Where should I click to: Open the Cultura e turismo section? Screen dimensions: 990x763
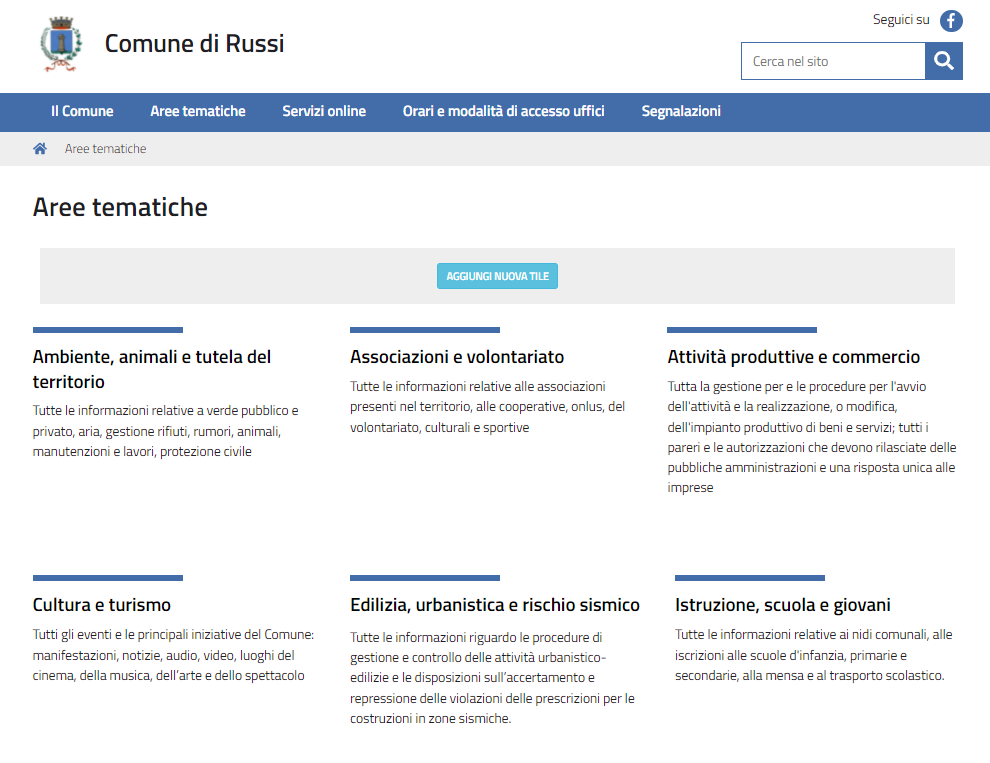(102, 605)
